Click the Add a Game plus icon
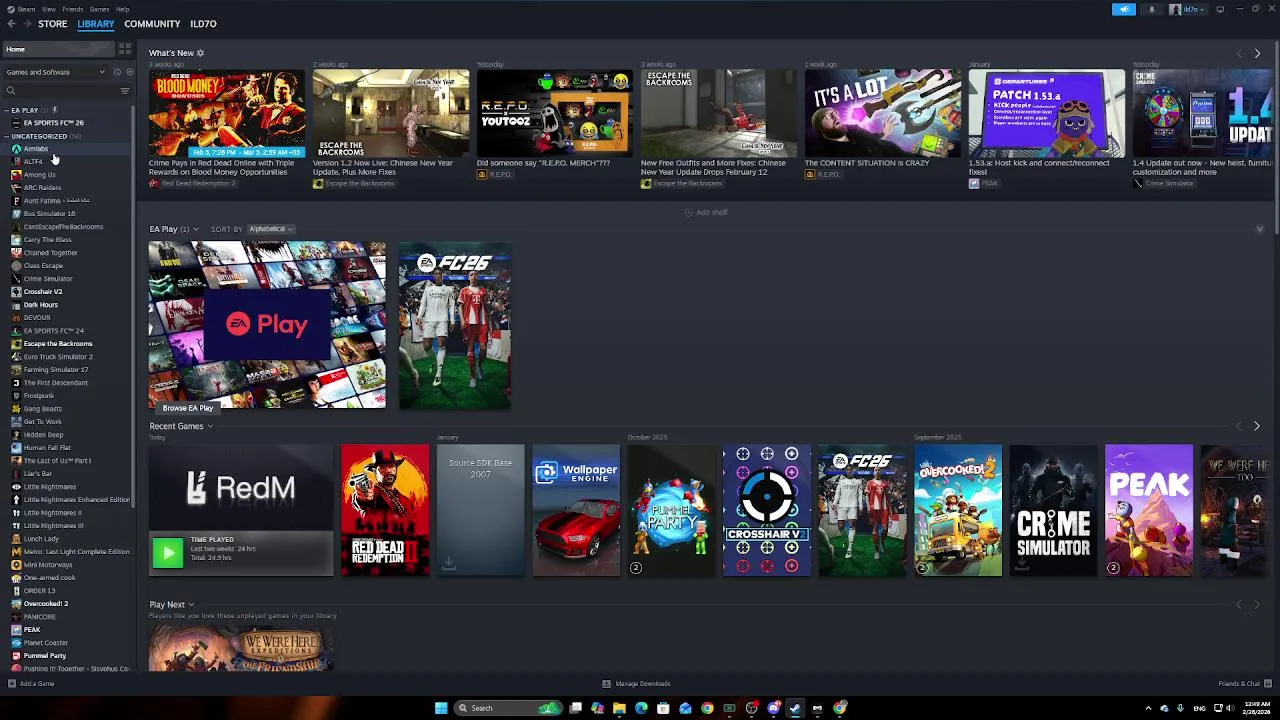 (11, 684)
